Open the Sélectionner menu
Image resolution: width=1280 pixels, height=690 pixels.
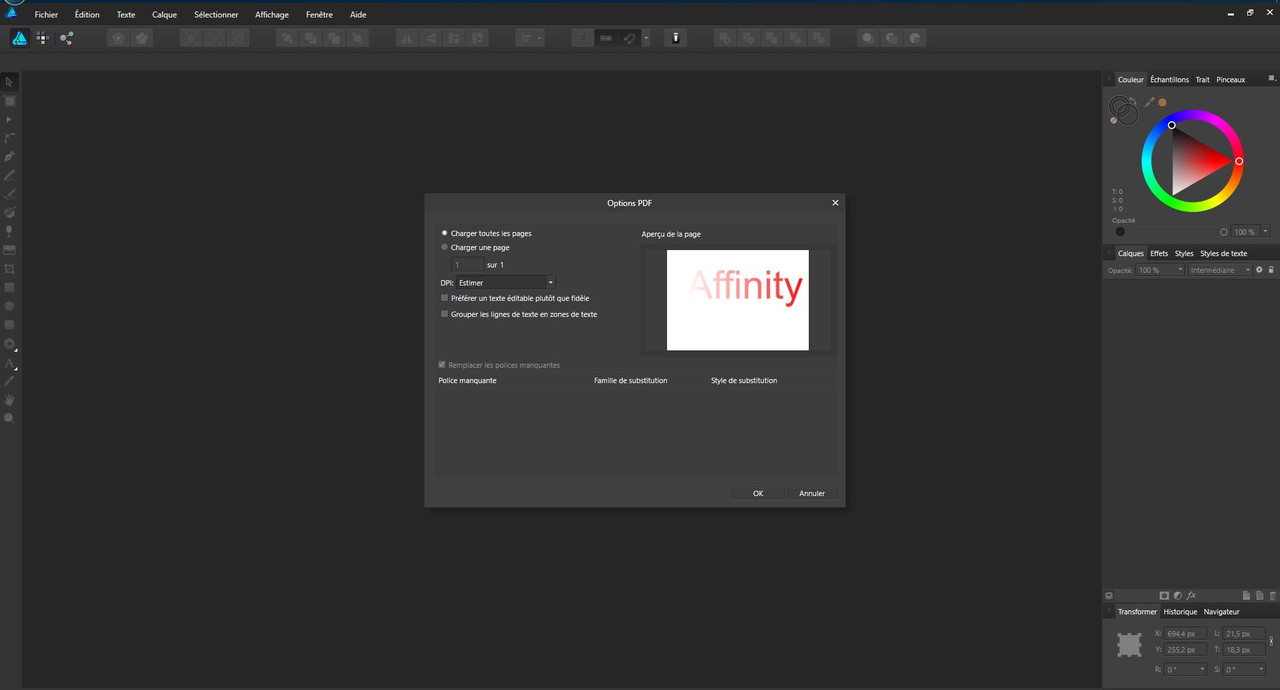216,15
